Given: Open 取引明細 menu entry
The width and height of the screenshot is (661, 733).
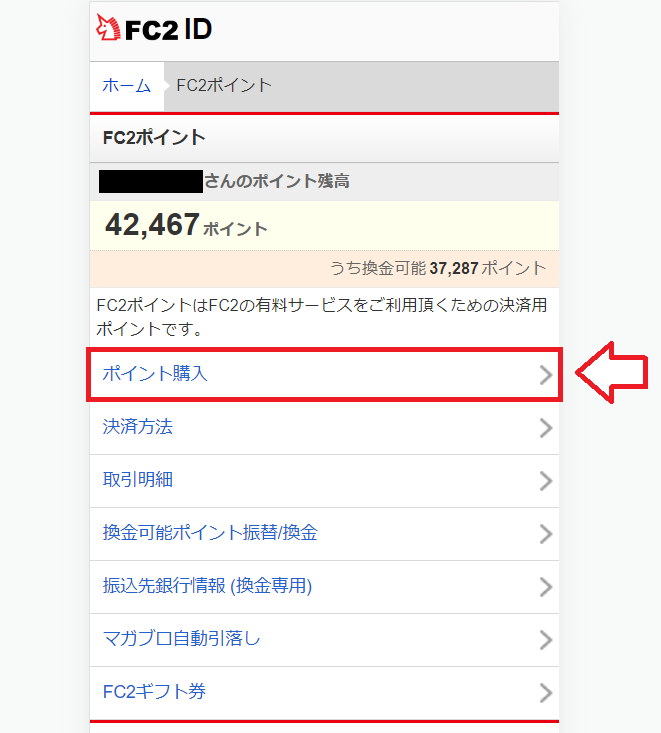Looking at the screenshot, I should 324,481.
